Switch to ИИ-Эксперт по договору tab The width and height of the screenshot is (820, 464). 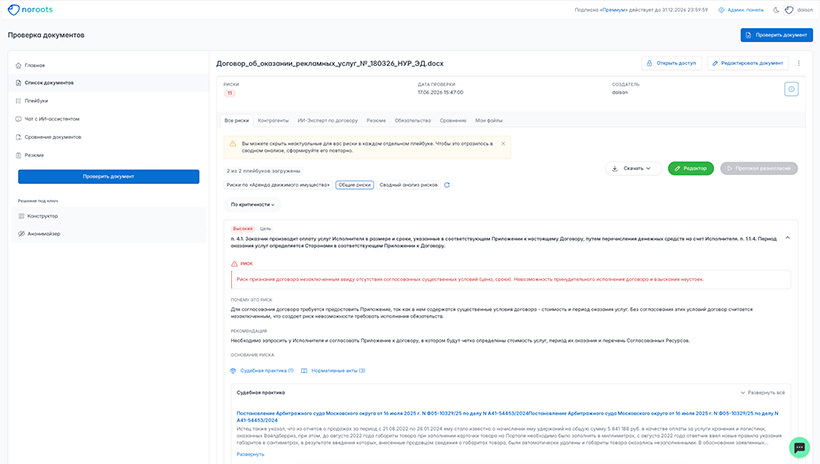(x=327, y=120)
